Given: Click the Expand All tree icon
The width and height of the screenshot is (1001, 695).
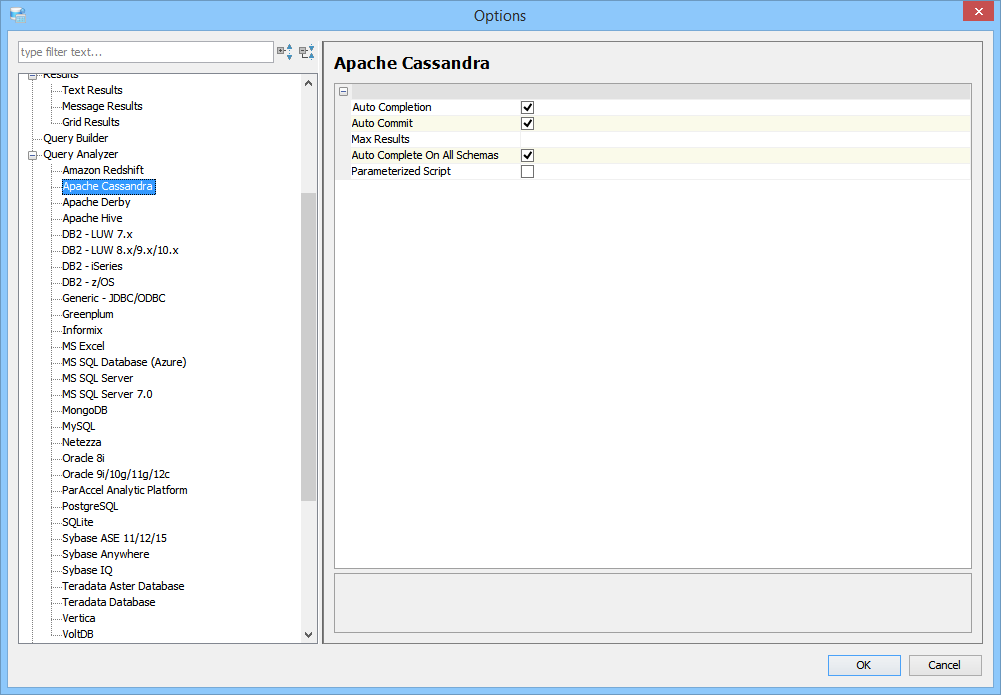Looking at the screenshot, I should tap(285, 52).
